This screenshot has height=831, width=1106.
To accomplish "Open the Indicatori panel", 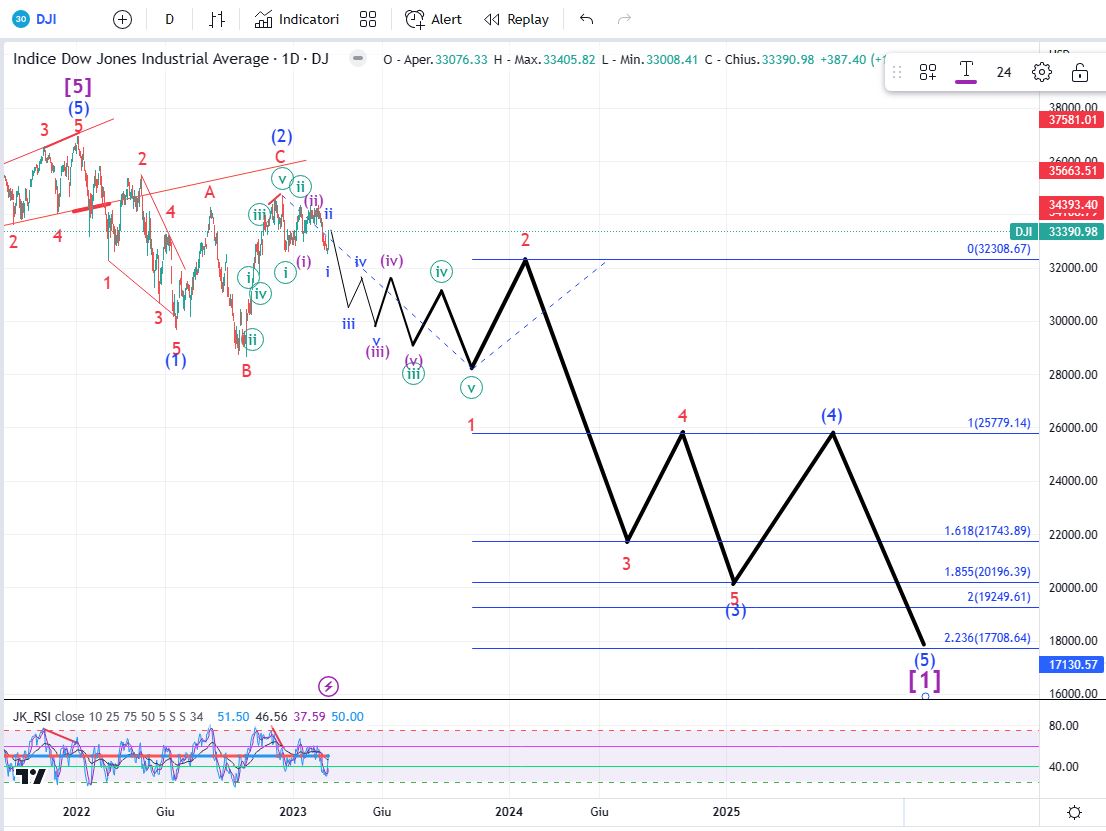I will [x=297, y=19].
